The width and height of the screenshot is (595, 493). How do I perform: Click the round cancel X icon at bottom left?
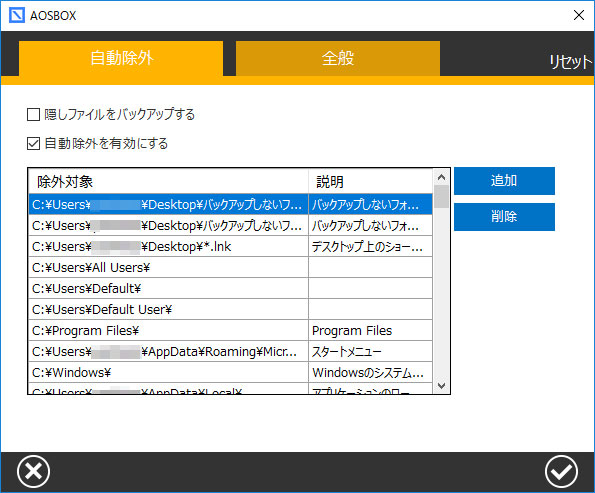click(x=33, y=472)
